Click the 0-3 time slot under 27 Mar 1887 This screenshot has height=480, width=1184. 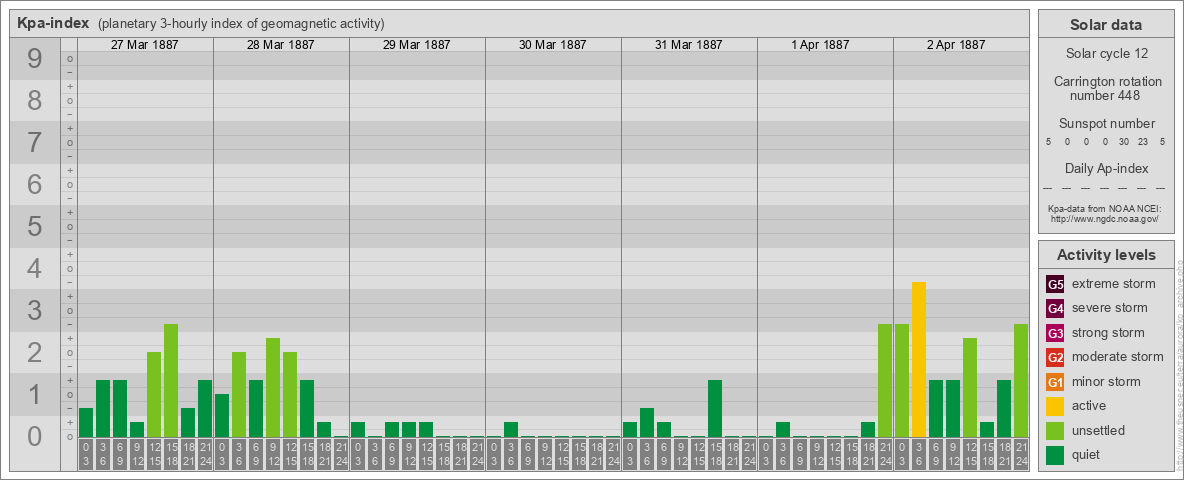click(x=85, y=454)
